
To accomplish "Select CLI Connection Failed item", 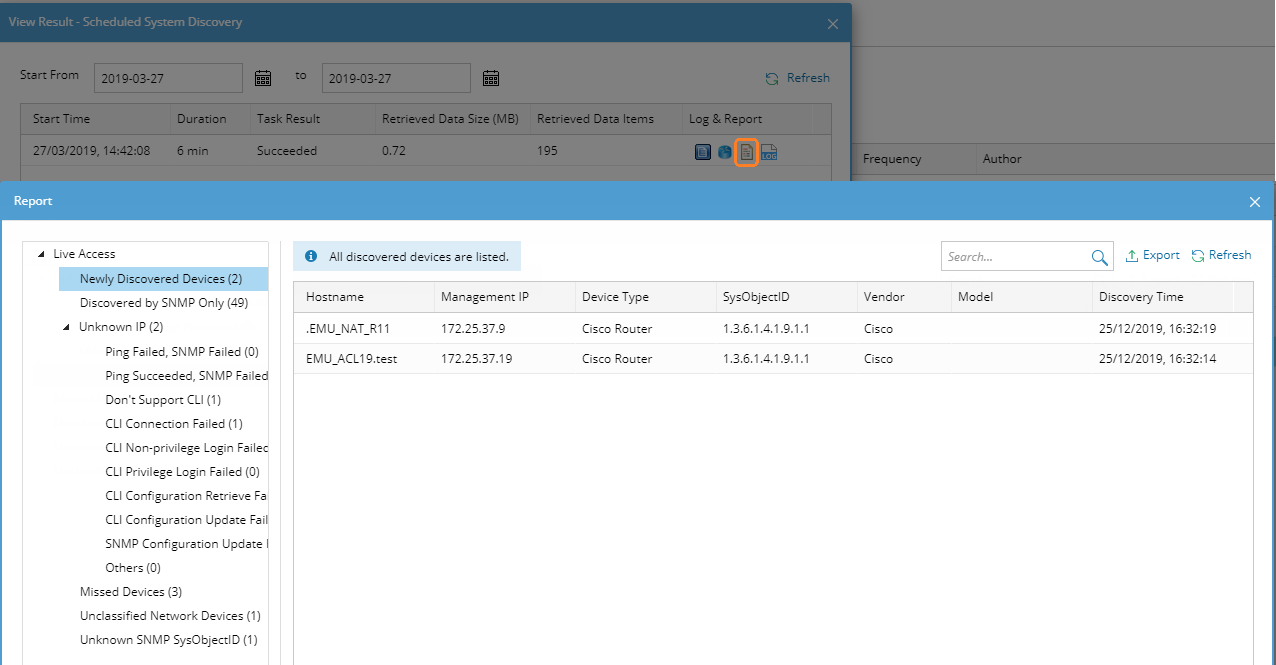I will coord(174,424).
